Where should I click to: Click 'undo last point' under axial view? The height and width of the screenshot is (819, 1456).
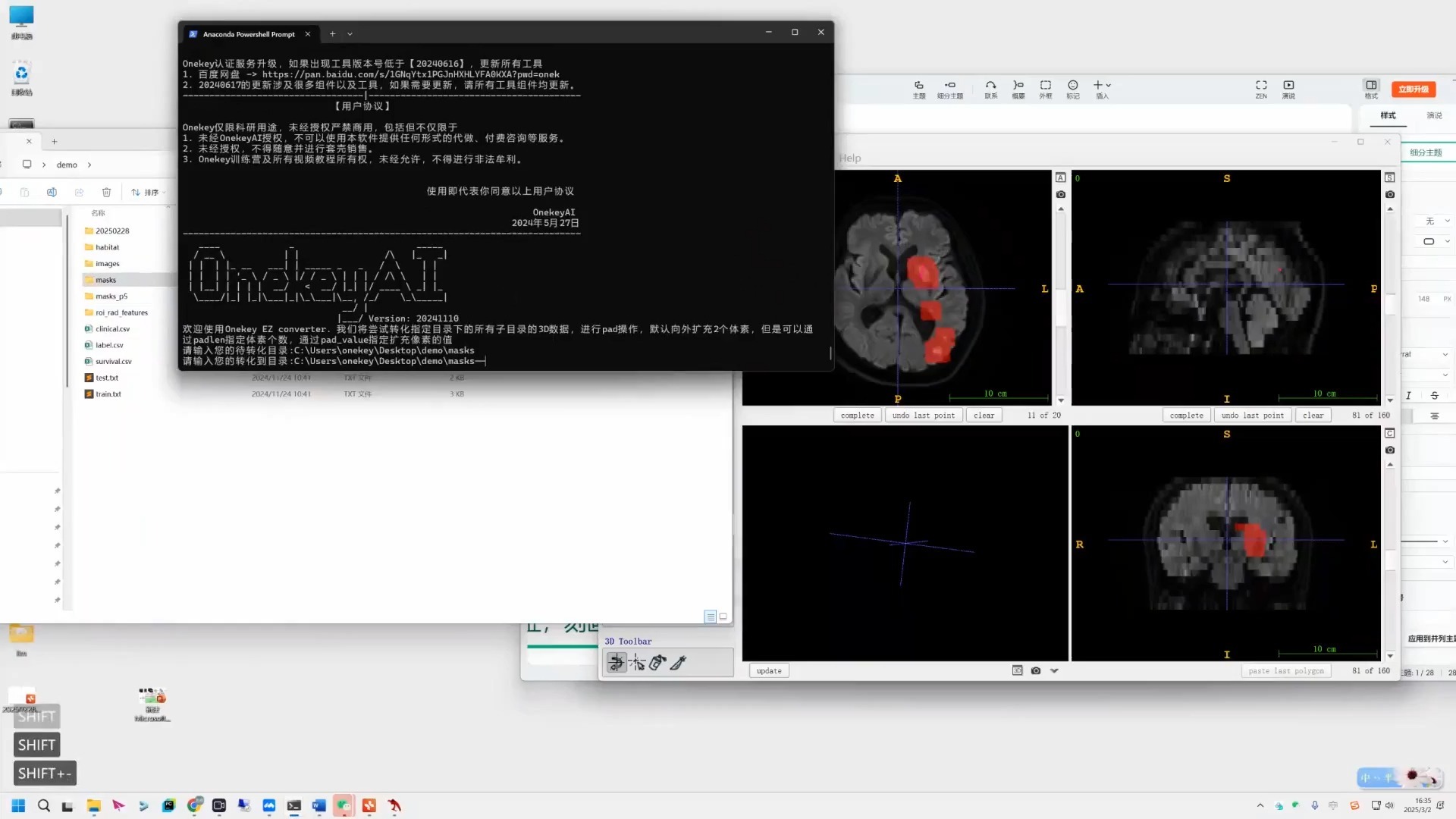pos(923,415)
